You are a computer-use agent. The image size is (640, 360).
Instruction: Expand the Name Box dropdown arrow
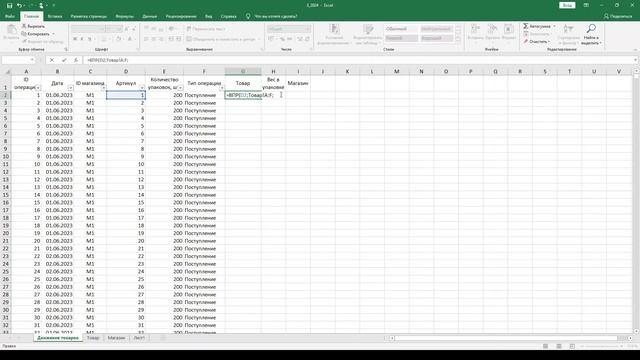(32, 60)
